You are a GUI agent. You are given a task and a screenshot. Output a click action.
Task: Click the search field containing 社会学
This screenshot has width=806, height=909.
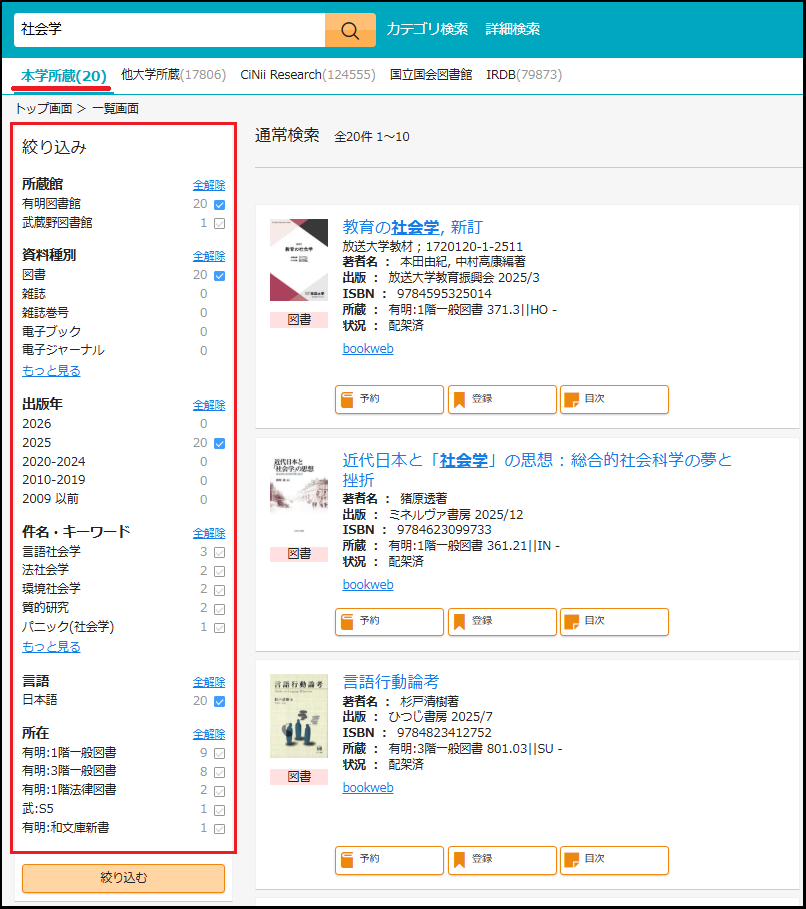[169, 30]
